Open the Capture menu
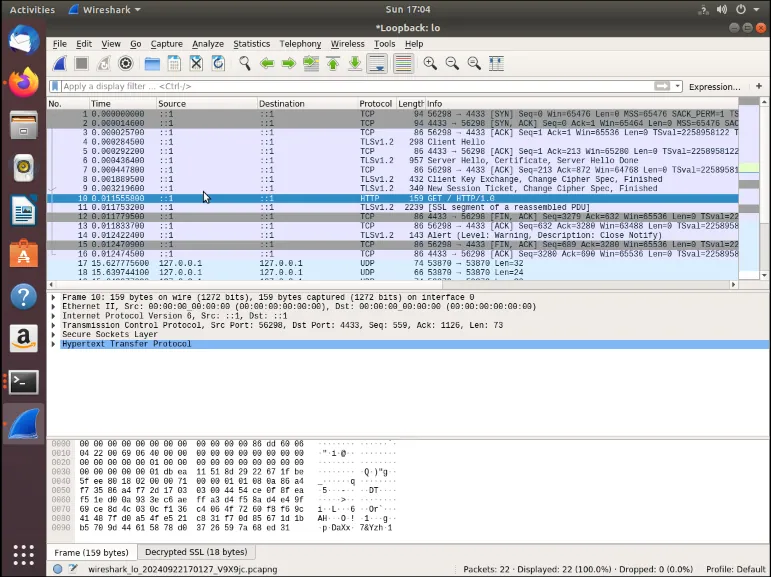The image size is (771, 577). pyautogui.click(x=166, y=44)
